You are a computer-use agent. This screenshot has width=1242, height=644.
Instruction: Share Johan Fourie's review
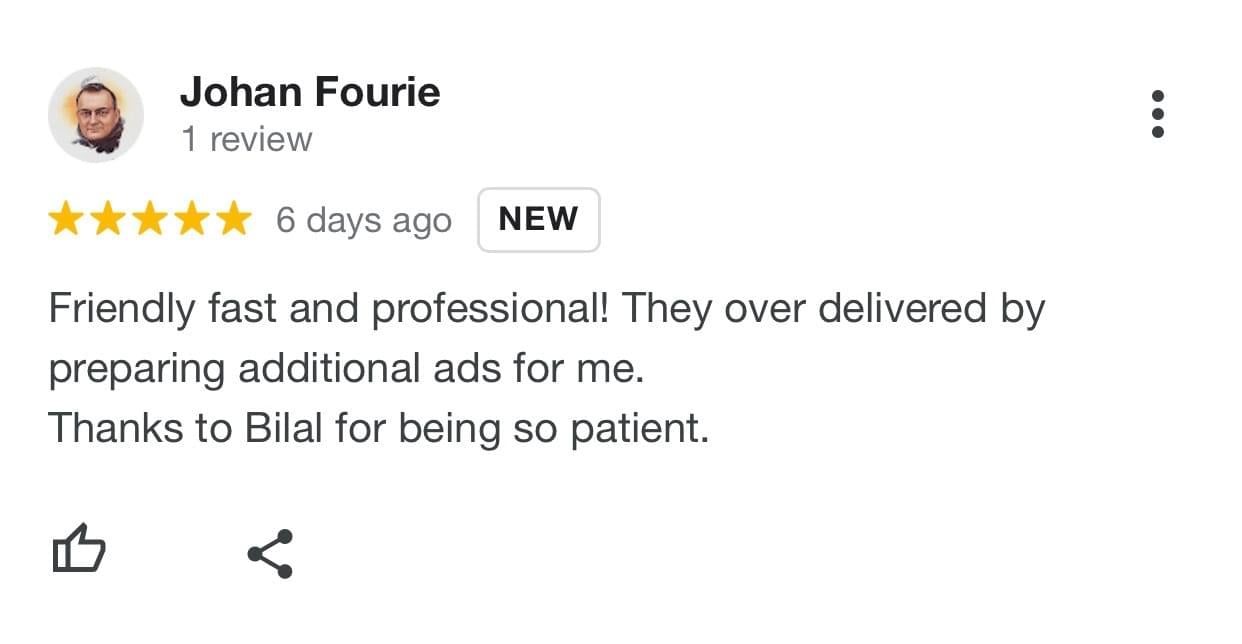270,554
